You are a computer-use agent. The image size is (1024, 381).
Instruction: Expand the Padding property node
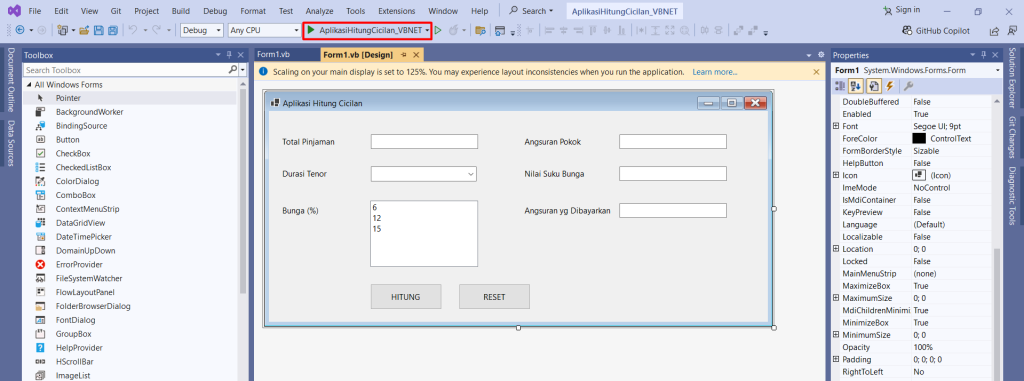(x=837, y=359)
